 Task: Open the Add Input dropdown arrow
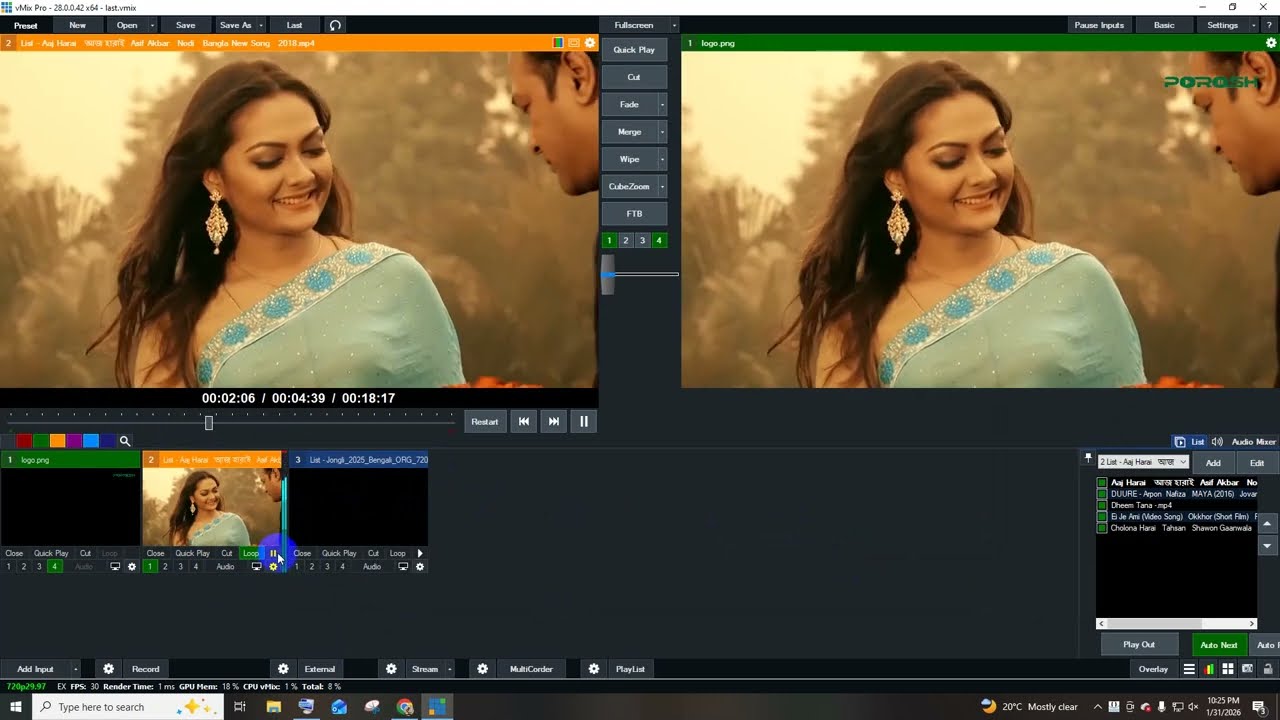pyautogui.click(x=75, y=669)
